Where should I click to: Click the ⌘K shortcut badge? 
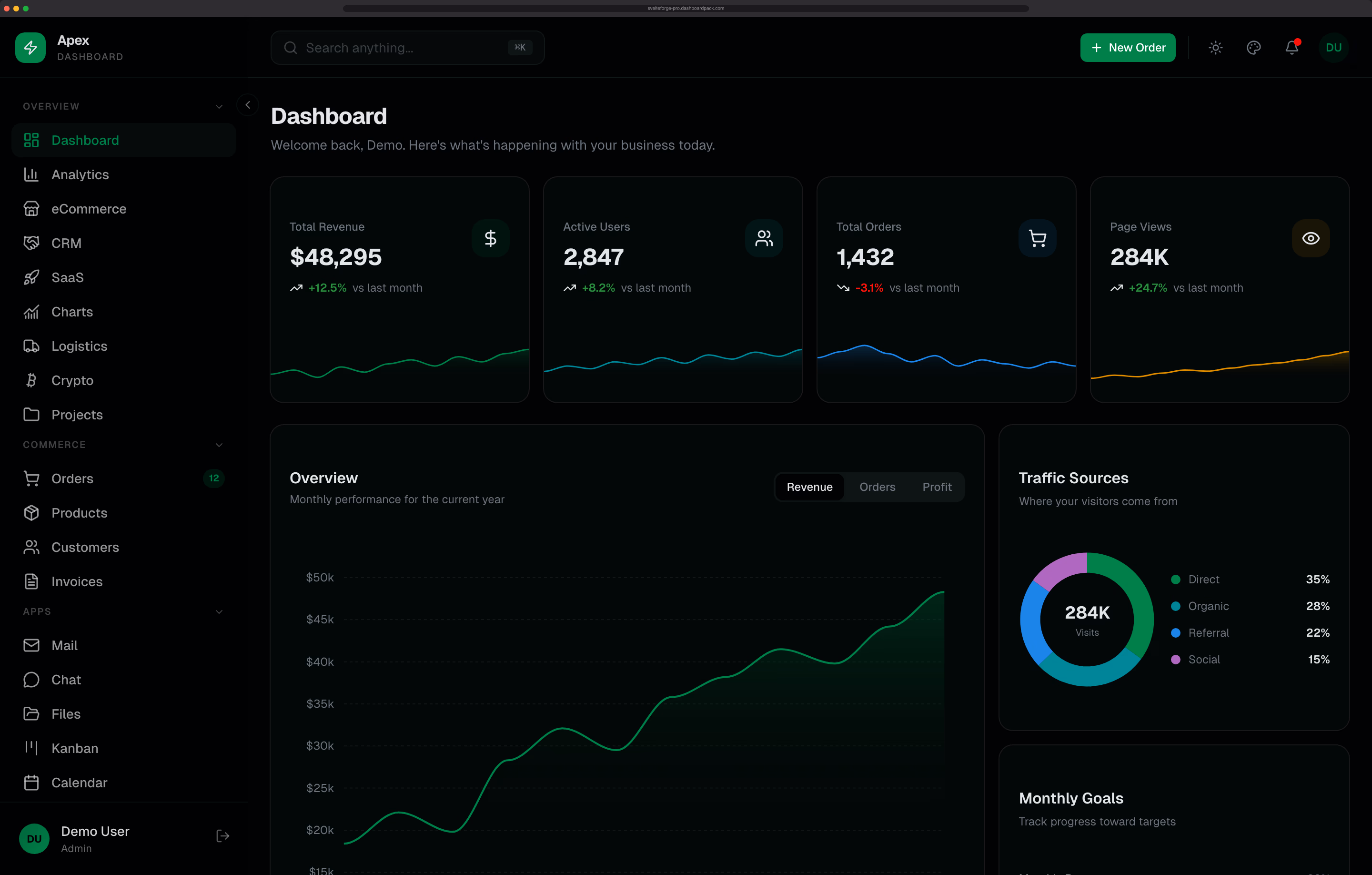[520, 47]
